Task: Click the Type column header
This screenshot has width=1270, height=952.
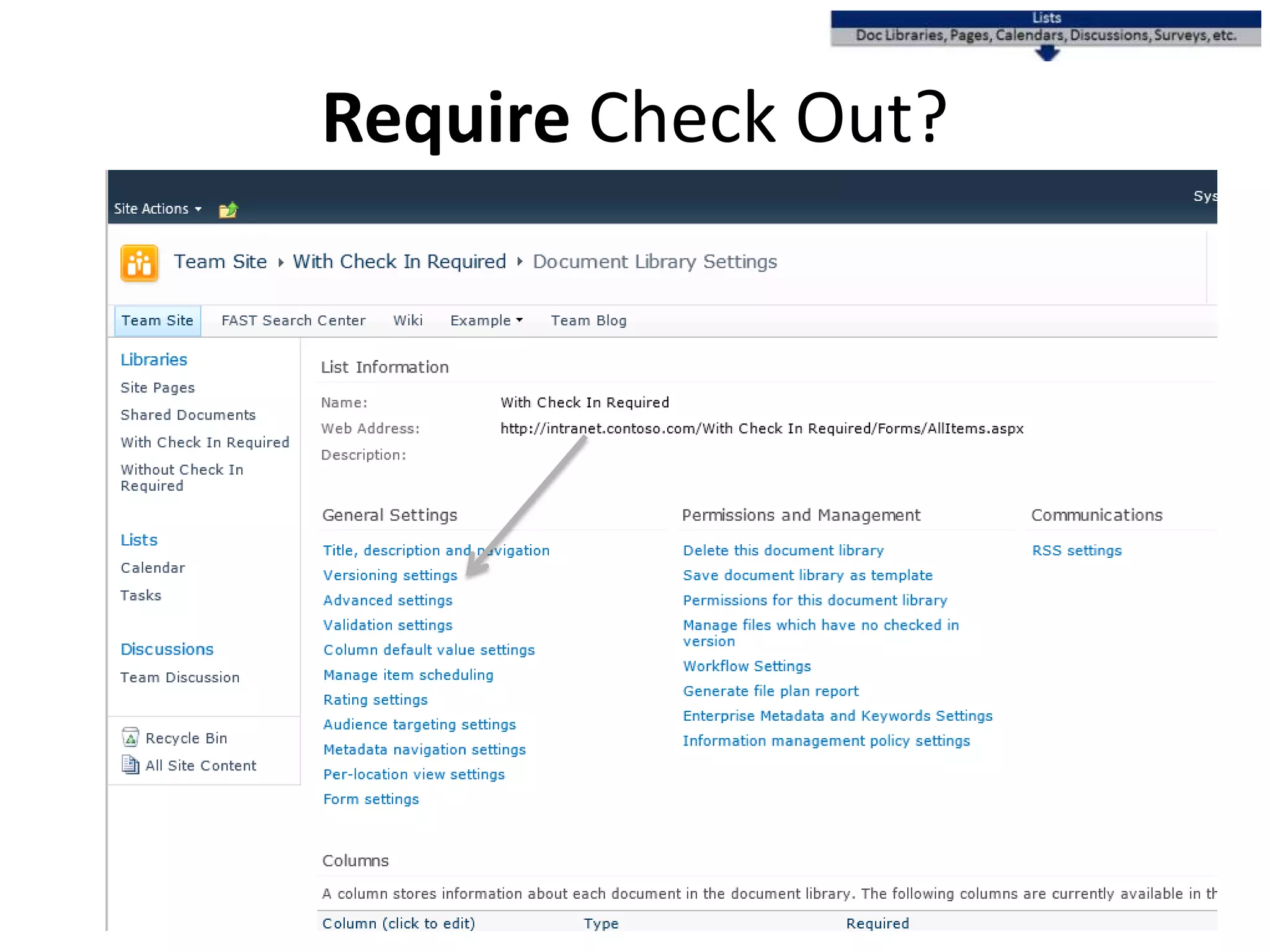Action: click(x=601, y=923)
